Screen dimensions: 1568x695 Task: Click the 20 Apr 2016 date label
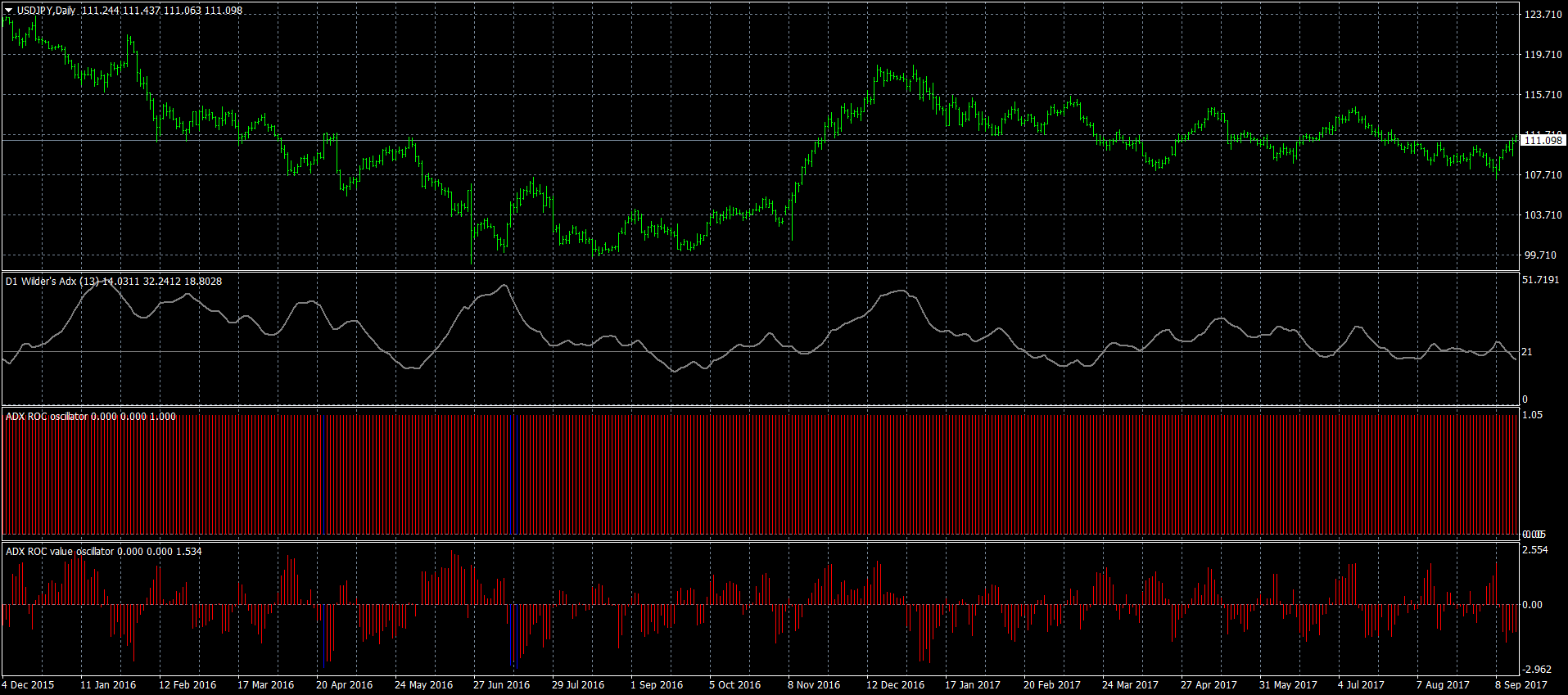coord(345,685)
